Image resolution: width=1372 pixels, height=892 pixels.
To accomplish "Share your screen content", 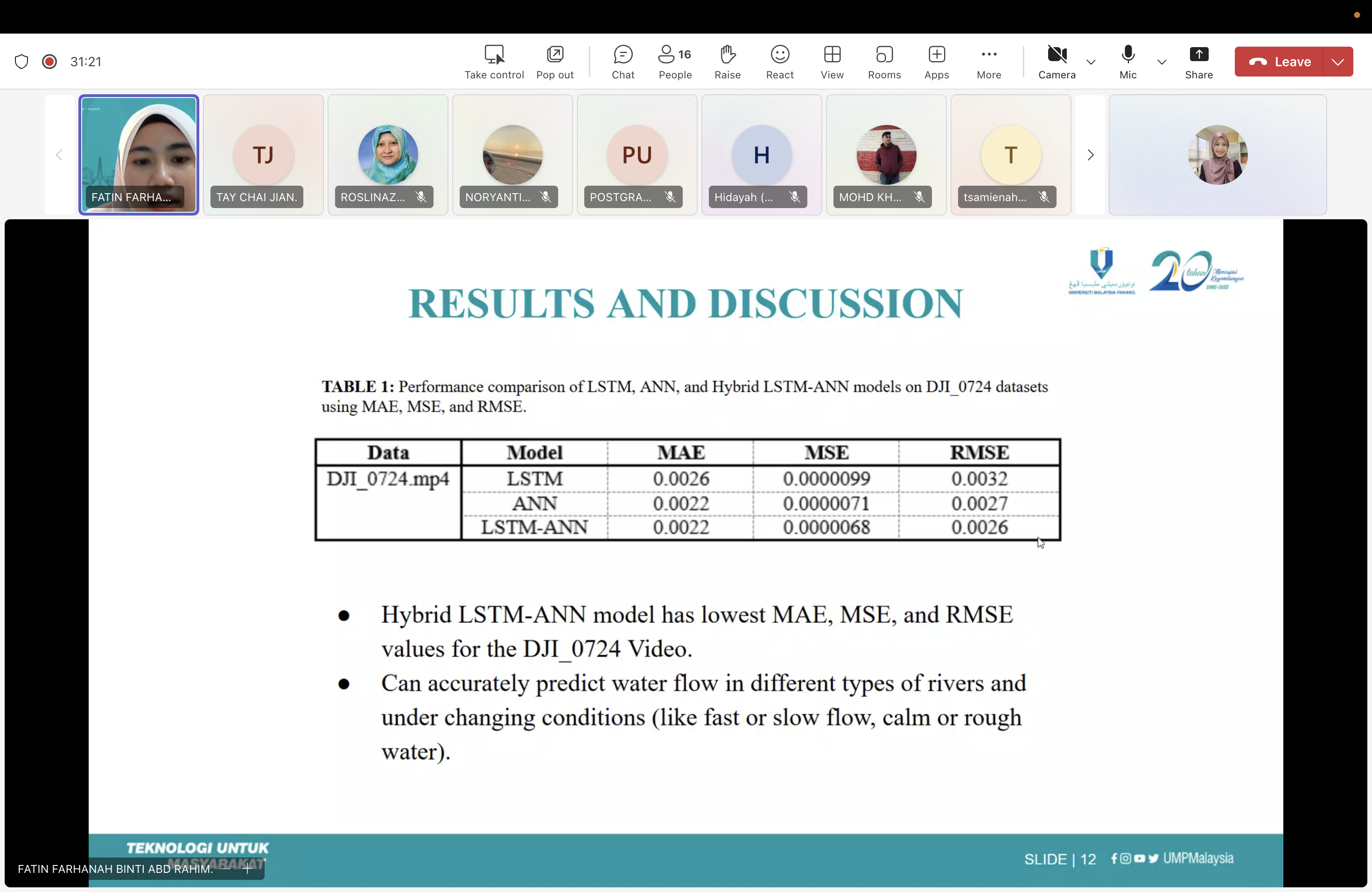I will click(x=1199, y=62).
